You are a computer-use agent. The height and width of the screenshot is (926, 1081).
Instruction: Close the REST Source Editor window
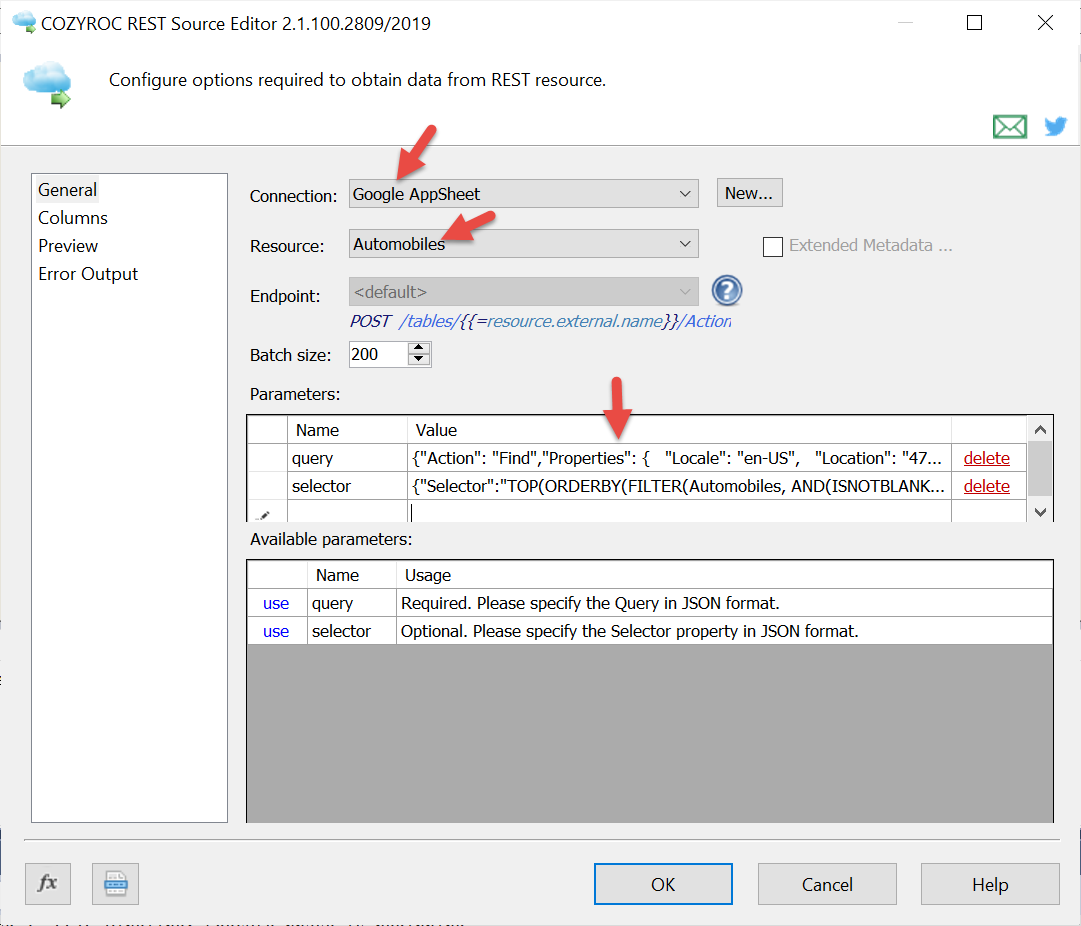tap(1045, 23)
